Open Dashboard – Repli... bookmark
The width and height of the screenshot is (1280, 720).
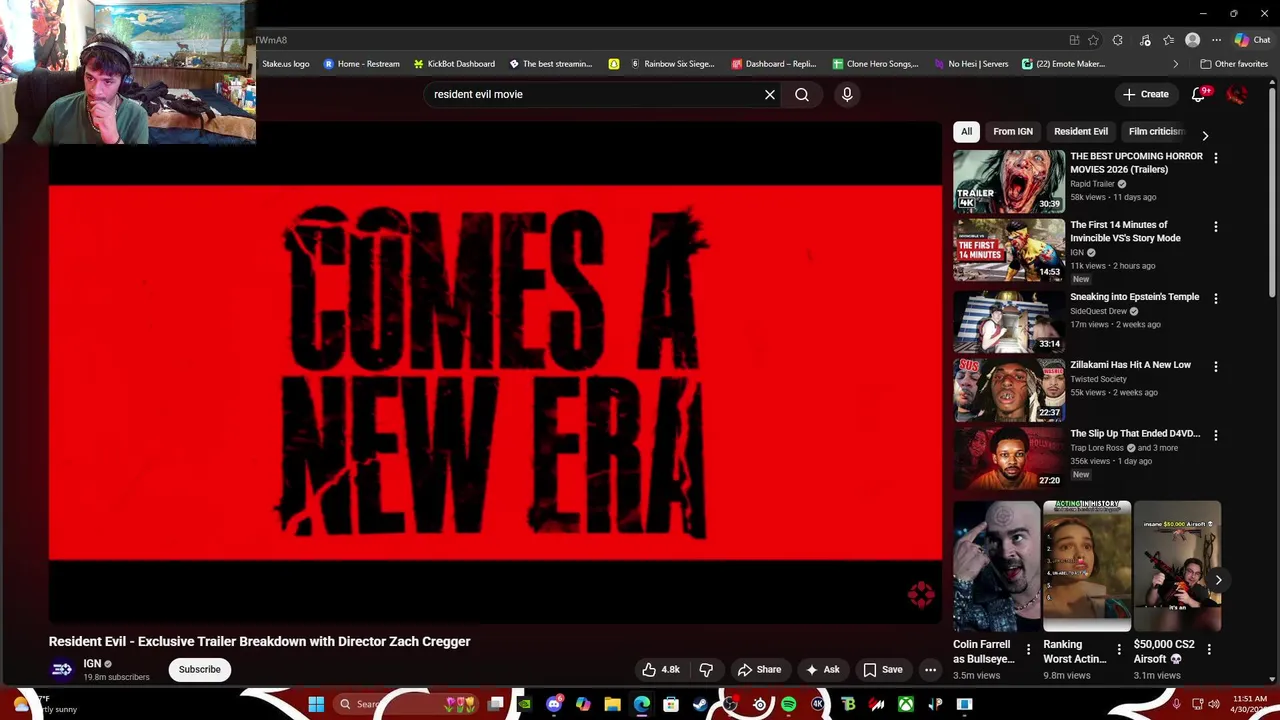pos(774,64)
